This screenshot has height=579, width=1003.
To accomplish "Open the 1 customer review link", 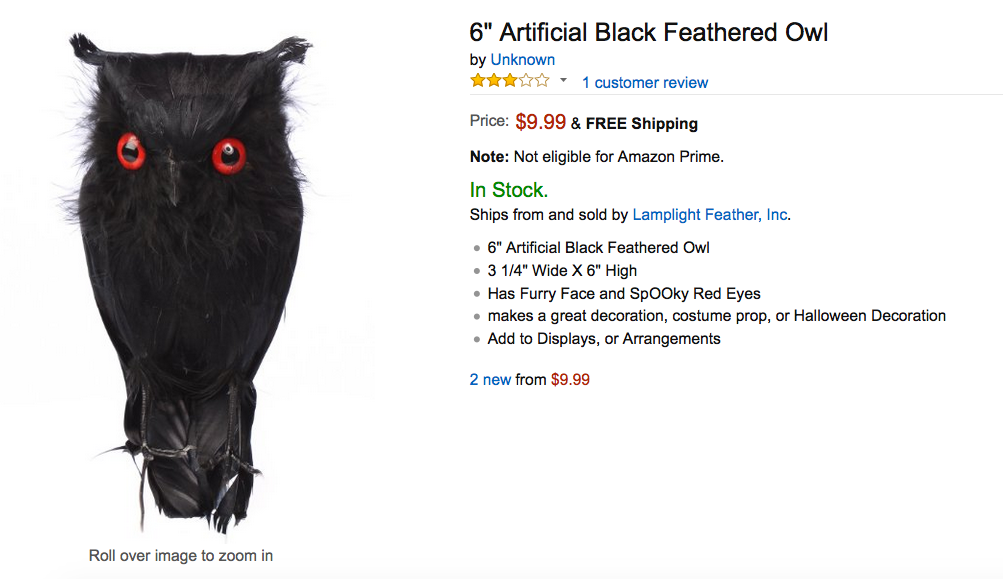I will [x=644, y=83].
